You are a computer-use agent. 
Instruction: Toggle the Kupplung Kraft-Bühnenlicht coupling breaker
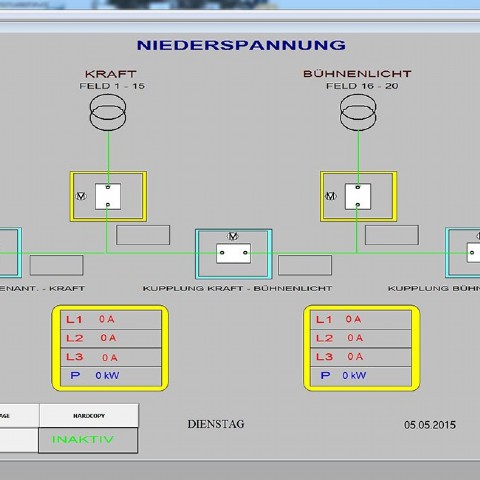233,253
